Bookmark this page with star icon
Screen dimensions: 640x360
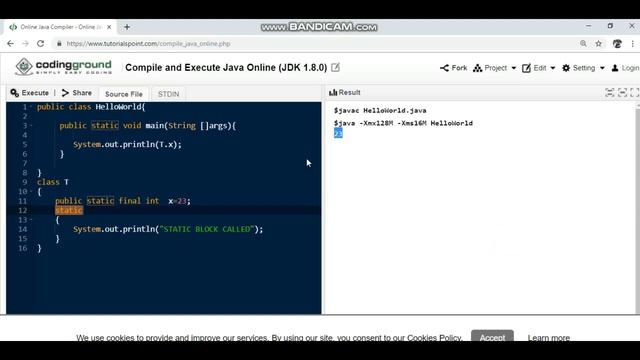click(598, 43)
